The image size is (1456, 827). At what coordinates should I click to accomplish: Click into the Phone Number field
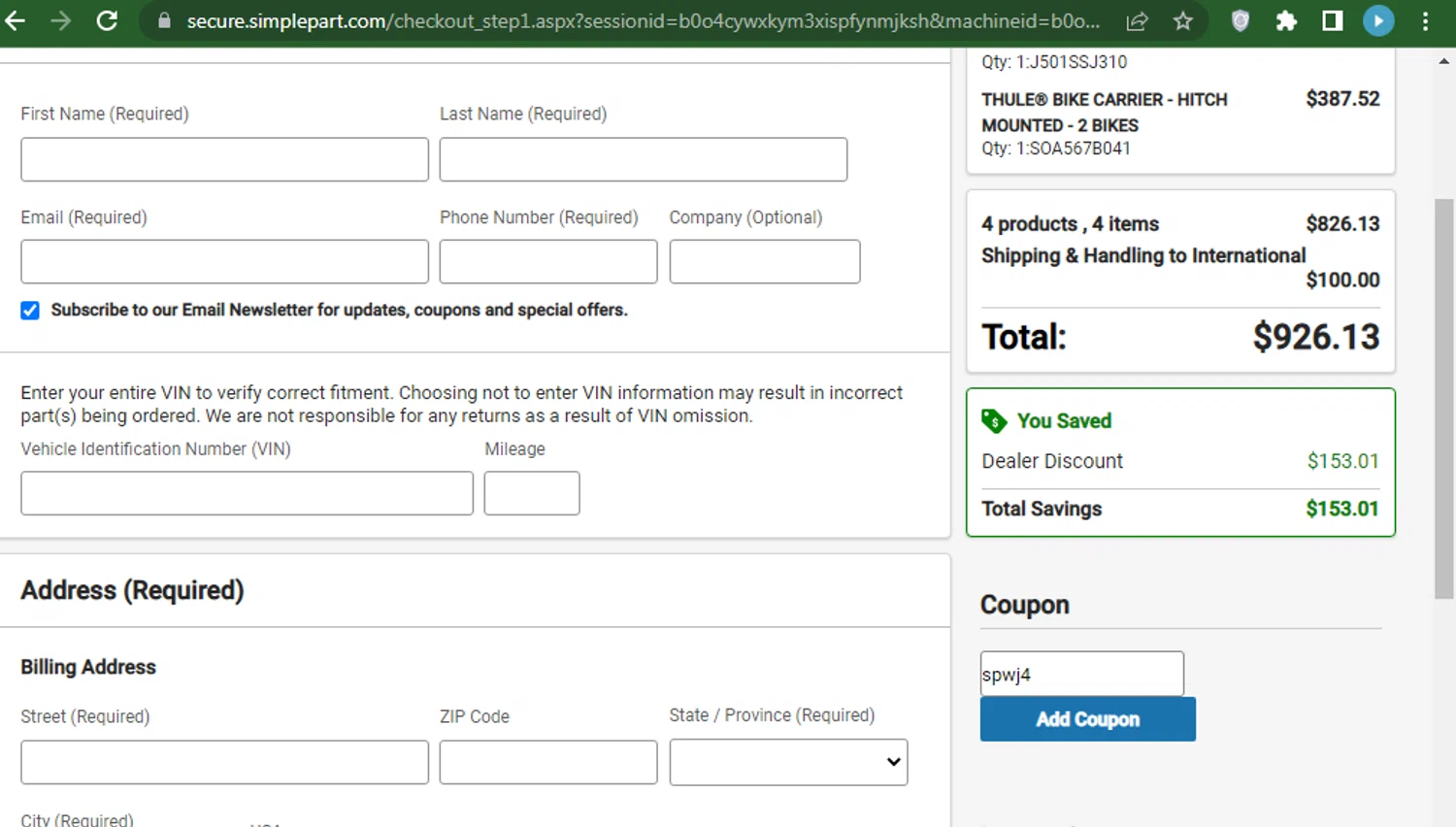(548, 261)
